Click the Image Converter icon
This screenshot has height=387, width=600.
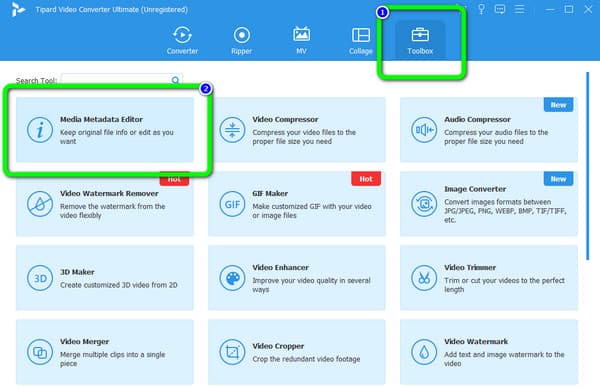click(424, 204)
